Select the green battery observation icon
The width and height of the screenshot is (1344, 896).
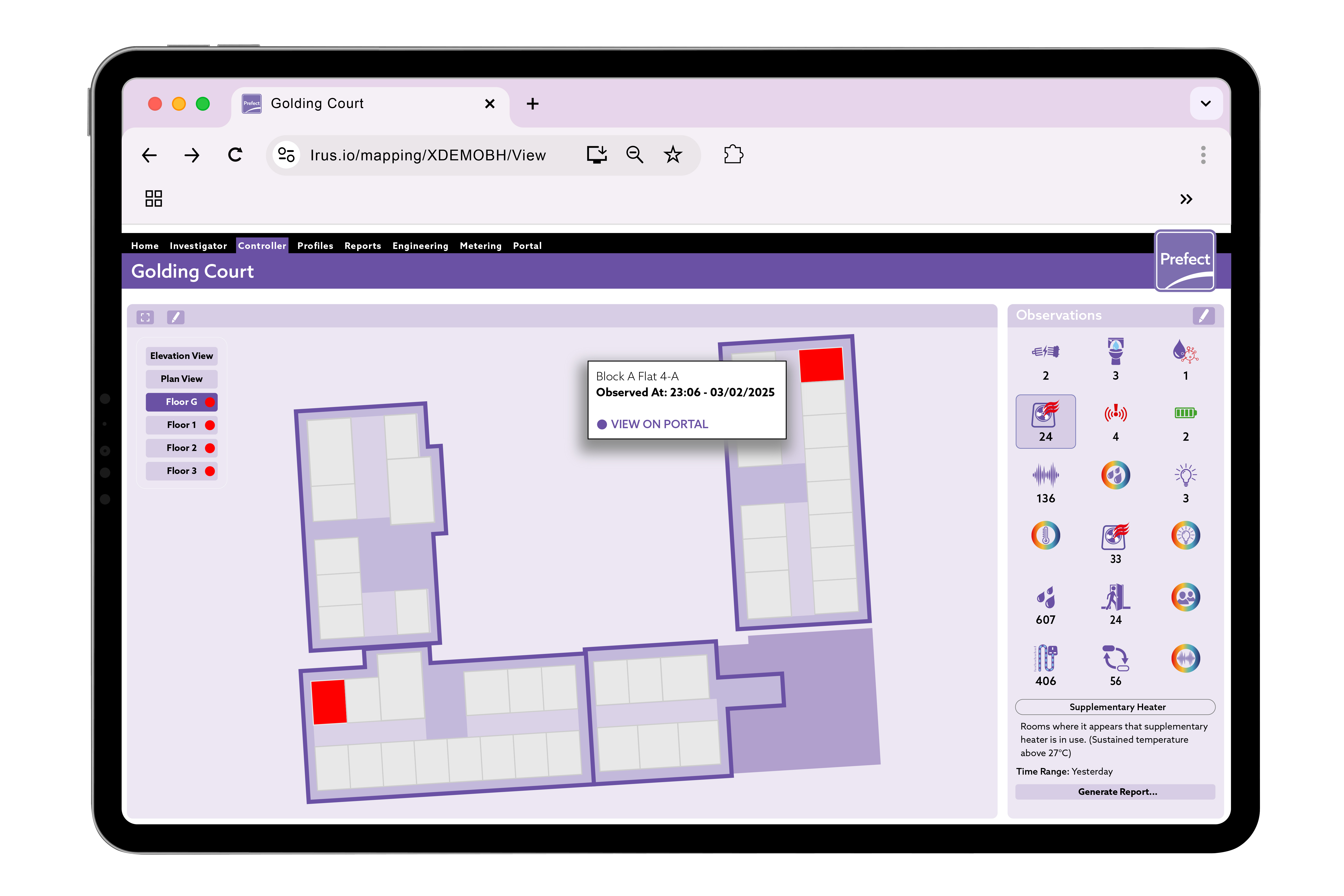(x=1185, y=413)
